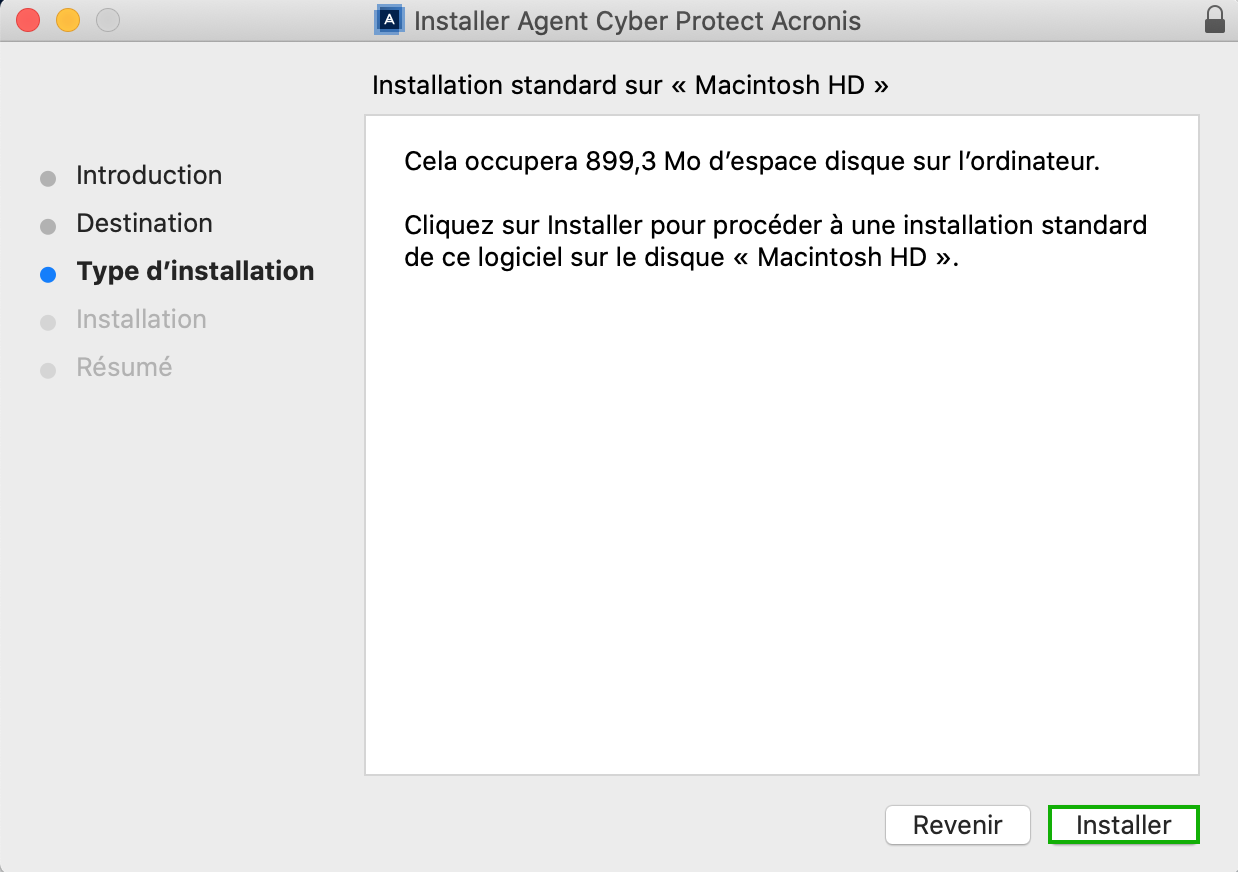The image size is (1238, 872).
Task: Select the Installation step label
Action: (x=141, y=319)
